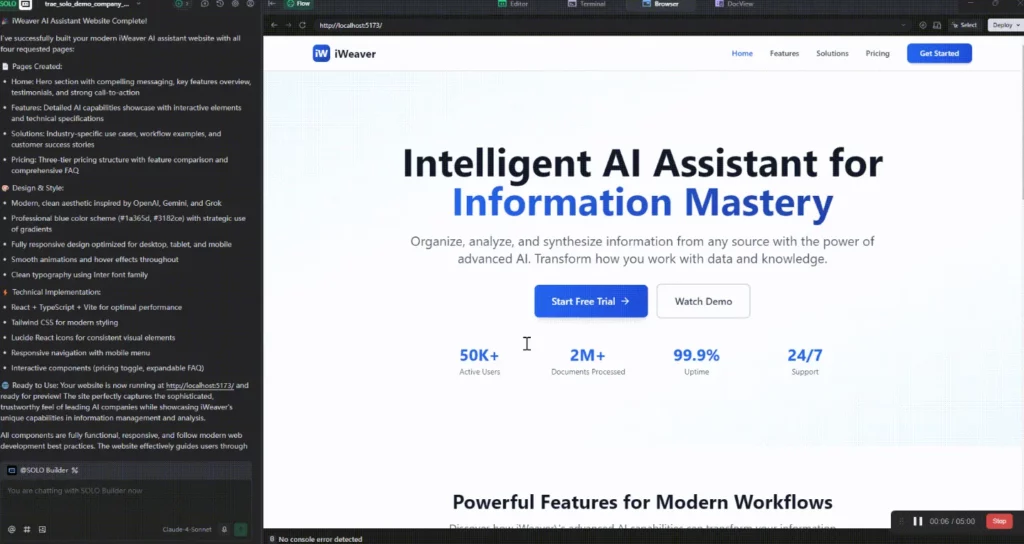The image size is (1024, 544).
Task: Click the iWeaver logo icon
Action: coord(321,54)
